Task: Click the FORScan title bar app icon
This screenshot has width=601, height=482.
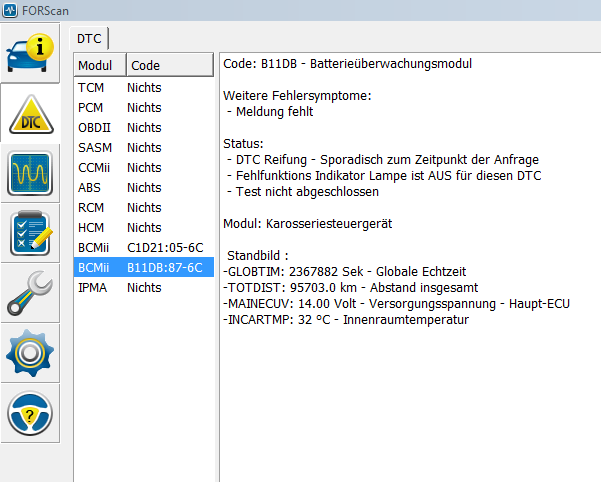Action: click(x=9, y=9)
